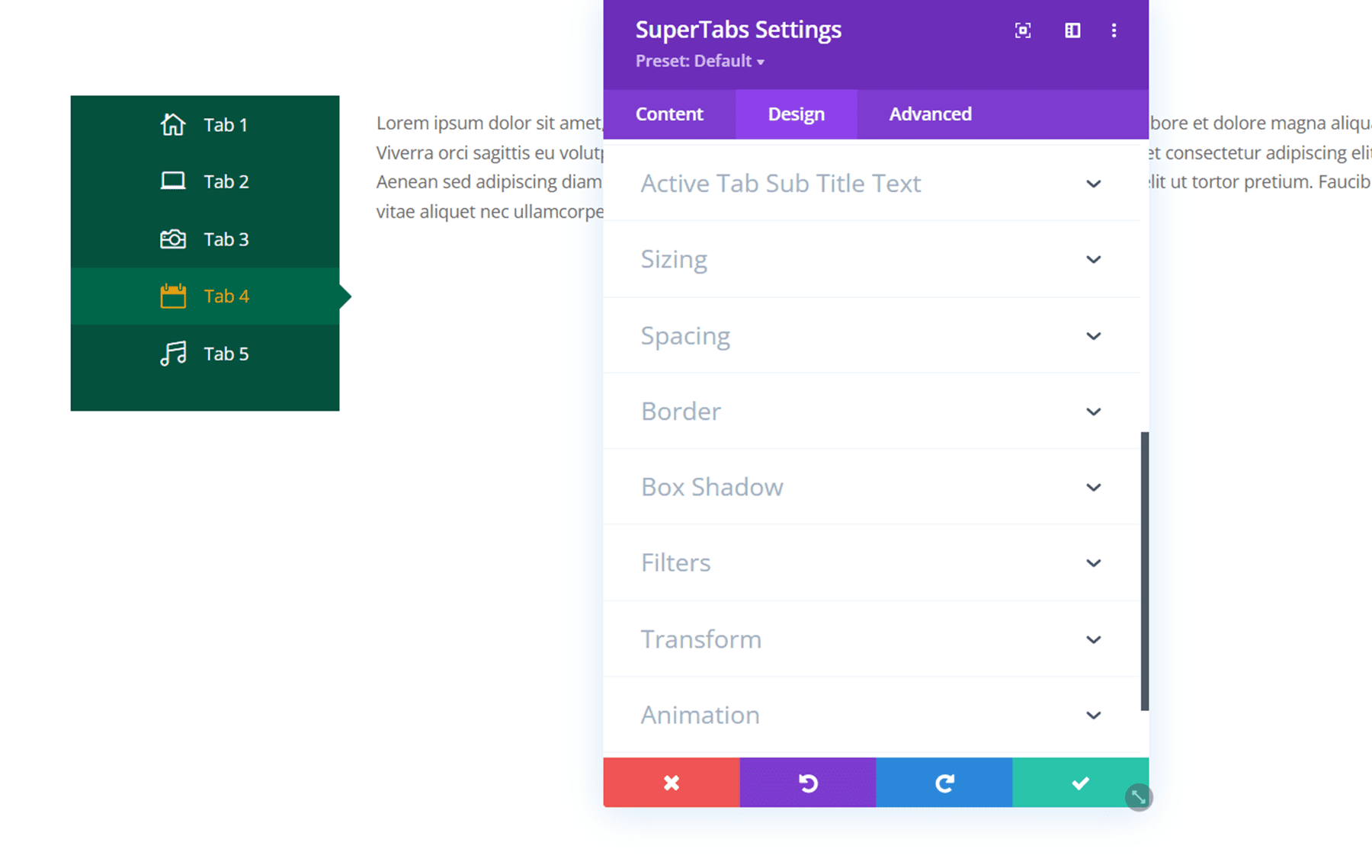Expand the Box Shadow section

(x=872, y=487)
